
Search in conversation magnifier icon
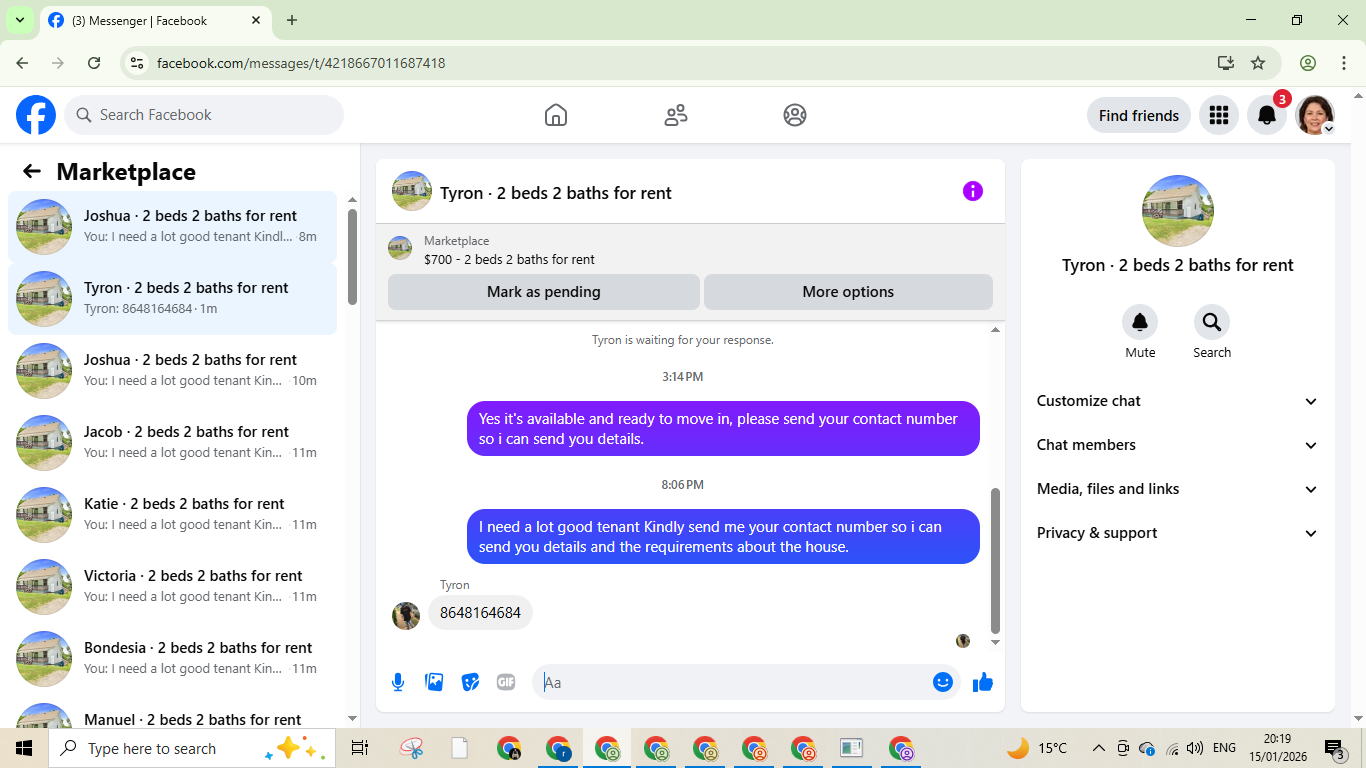click(1212, 322)
